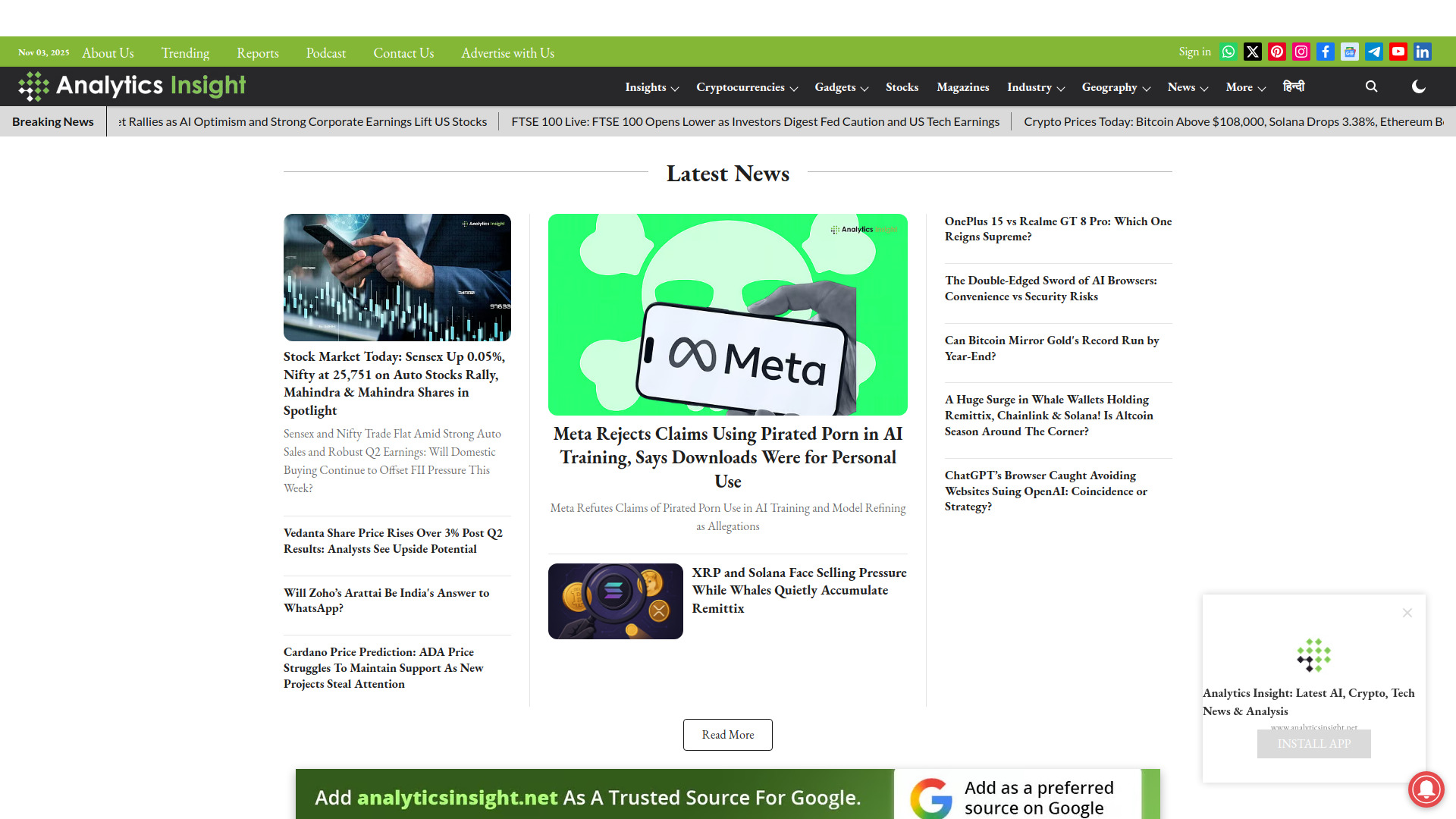The image size is (1456, 819).
Task: Open the Telegram channel icon
Action: click(1374, 52)
